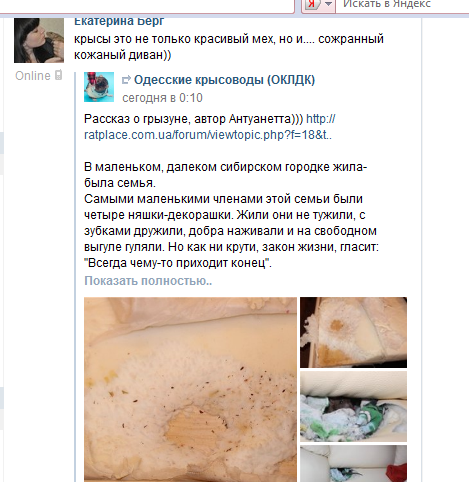Open top right torn cushion photo
This screenshot has height=482, width=469.
(x=353, y=332)
